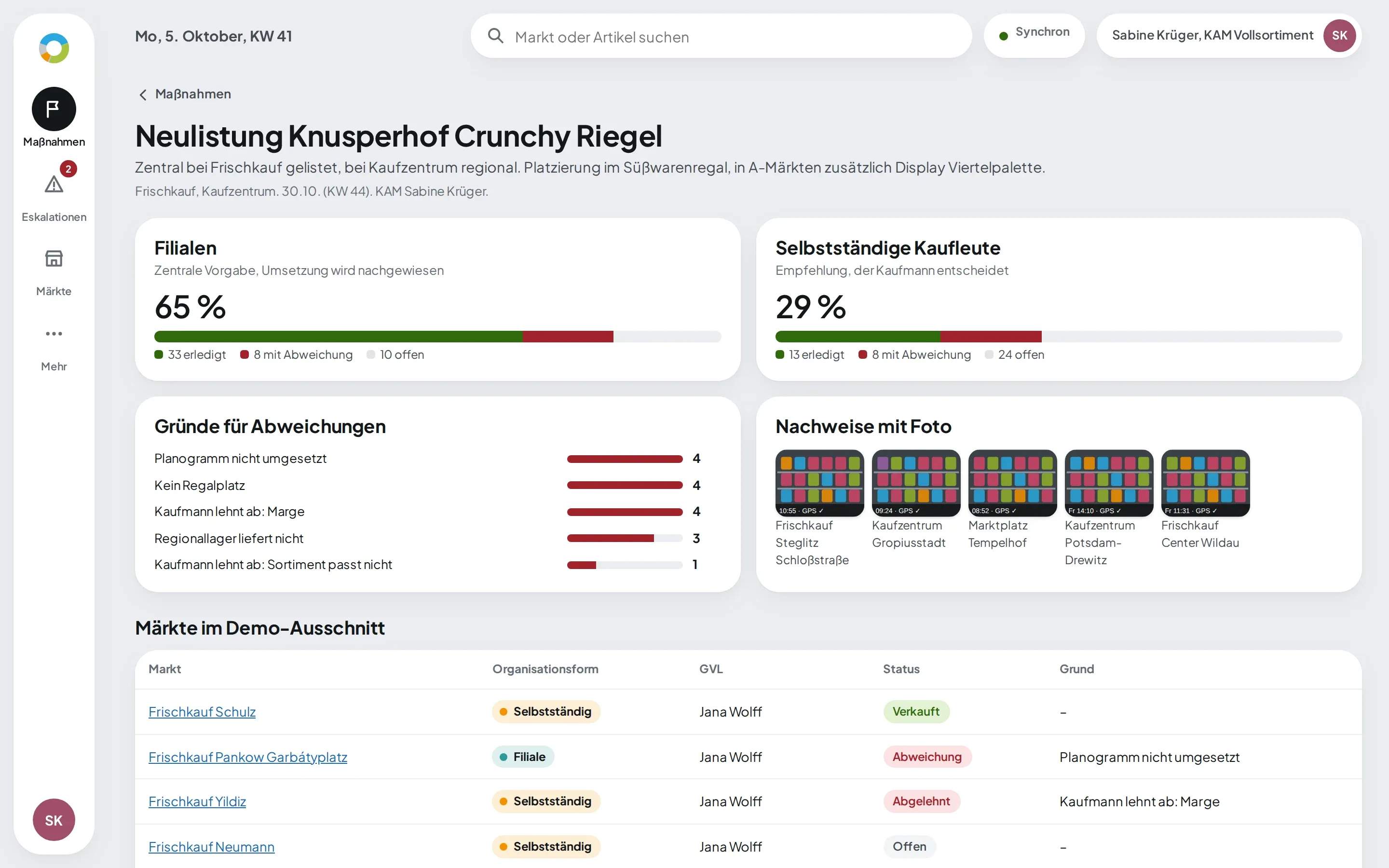Open Kaufzentrum Gropiusstadt photo thumbnail
Image resolution: width=1389 pixels, height=868 pixels.
click(x=916, y=483)
